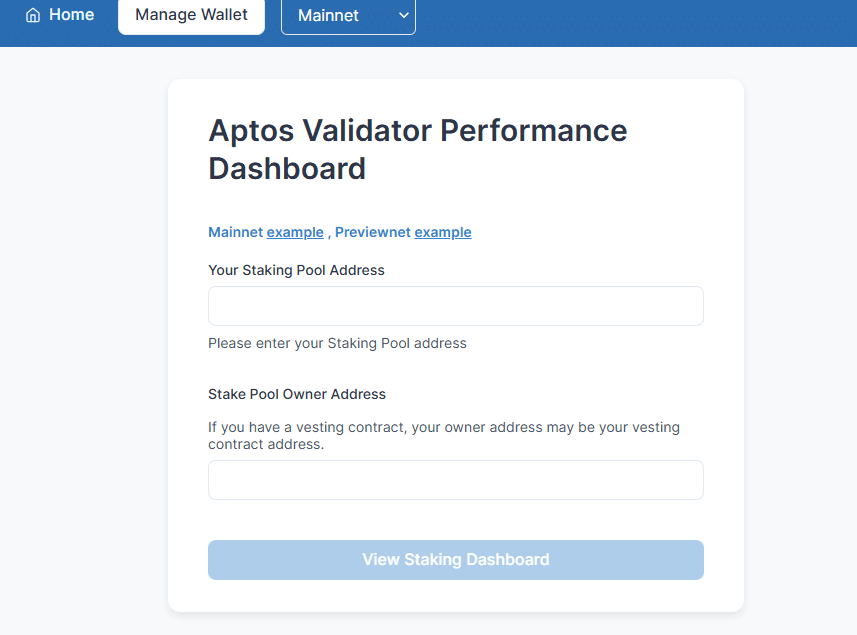Click the Aptos Validator Performance Dashboard heading
857x635 pixels.
[x=418, y=149]
